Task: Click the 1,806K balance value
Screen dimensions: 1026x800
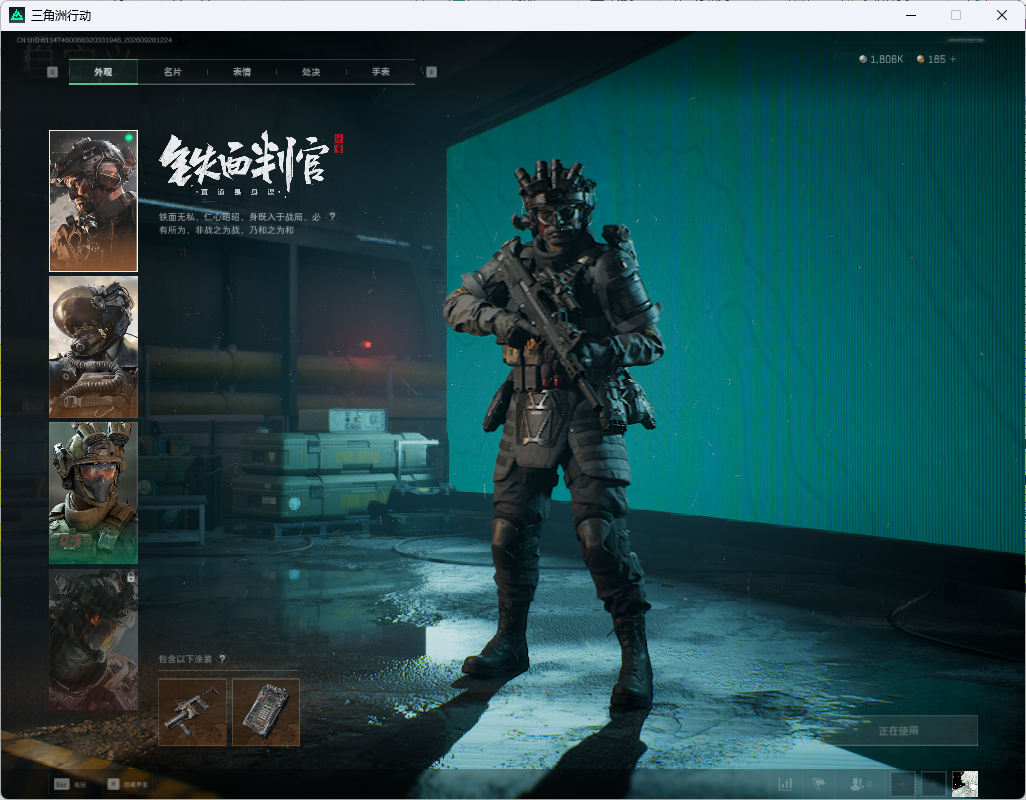Action: point(887,59)
